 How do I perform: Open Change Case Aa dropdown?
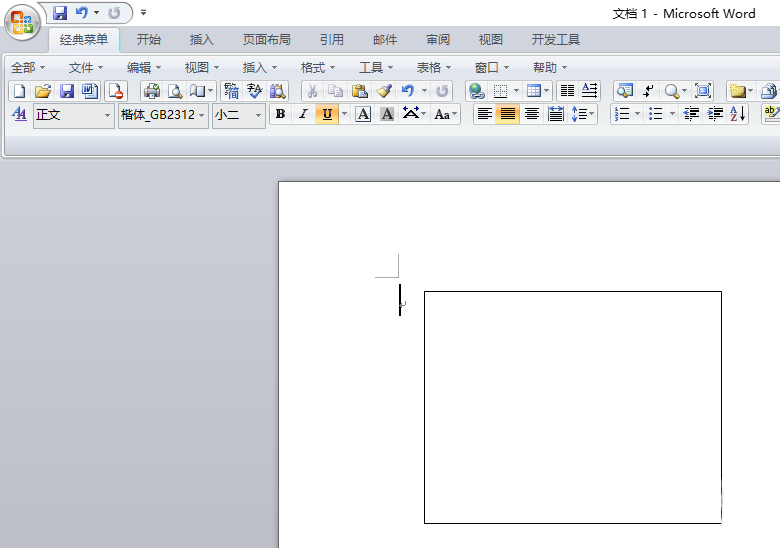tap(445, 114)
